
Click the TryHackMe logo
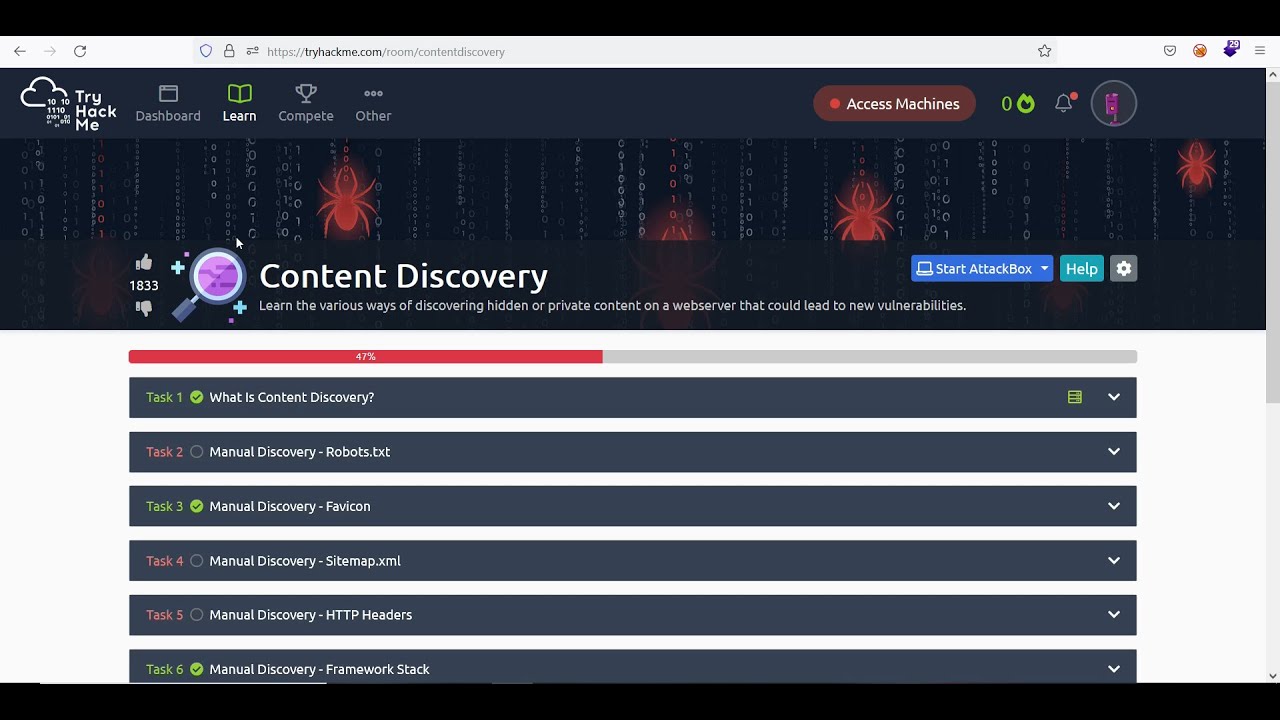[68, 103]
